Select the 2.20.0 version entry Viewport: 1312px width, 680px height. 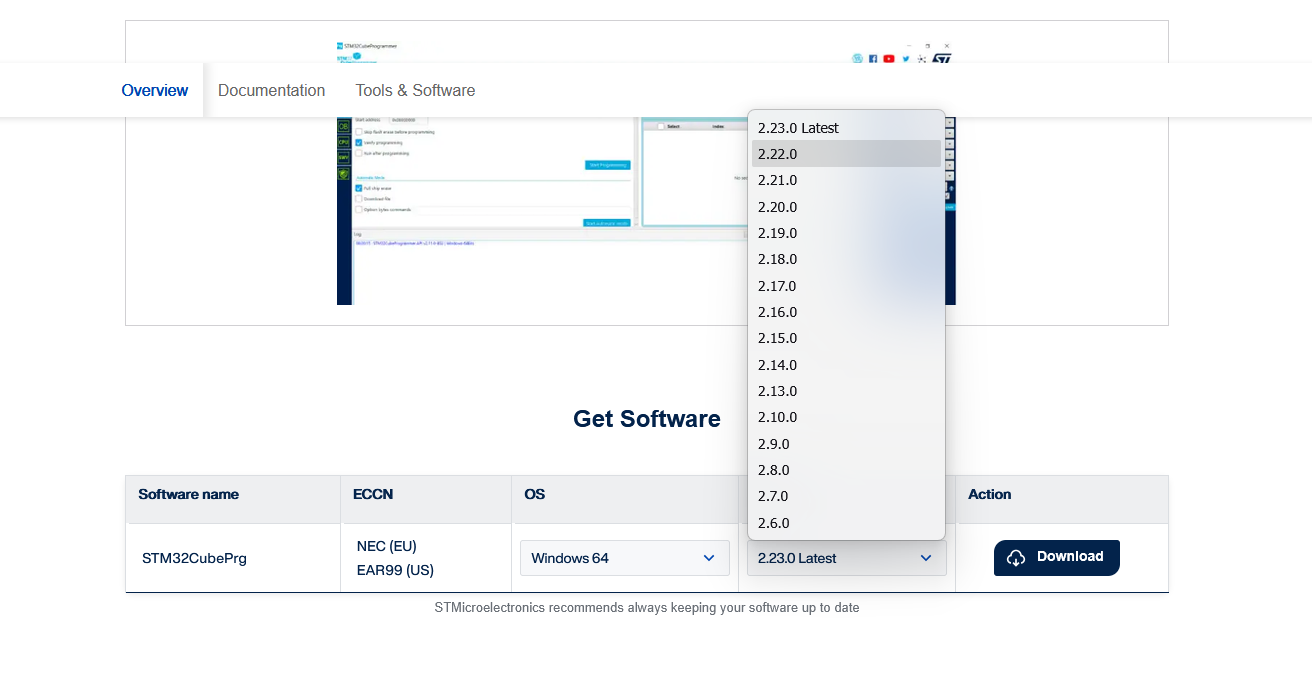[846, 207]
